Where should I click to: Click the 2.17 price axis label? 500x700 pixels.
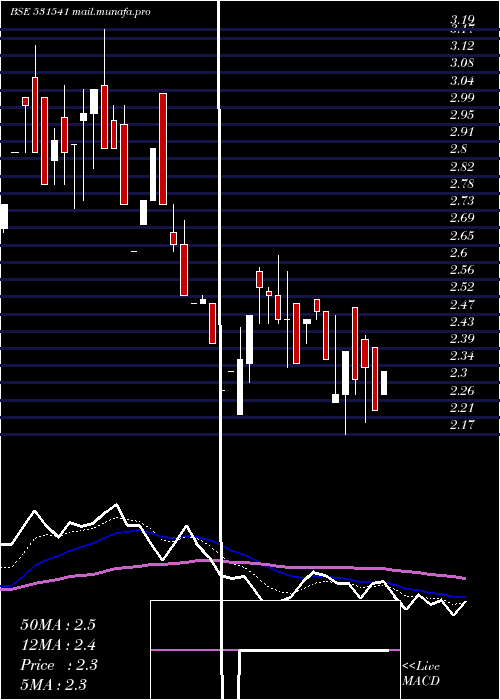(462, 425)
